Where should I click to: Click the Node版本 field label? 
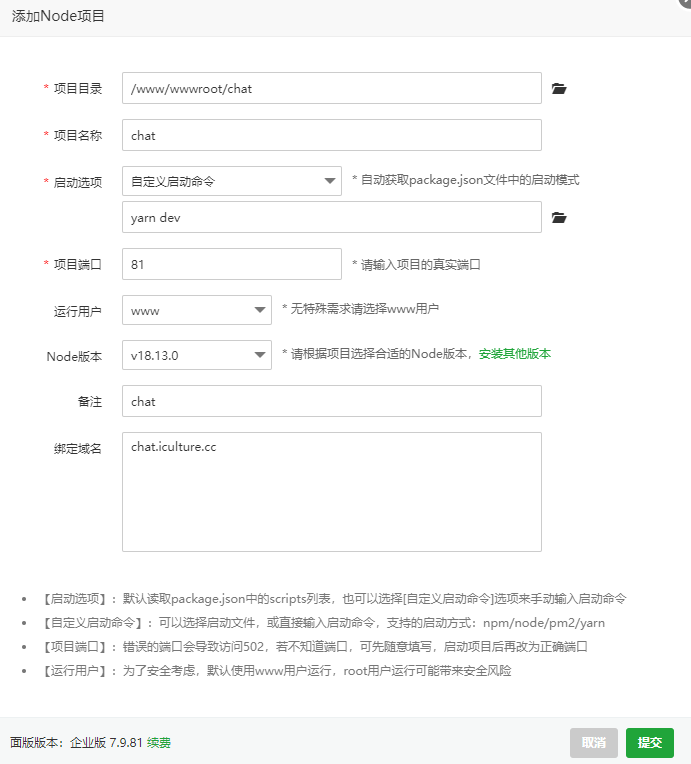pos(74,356)
